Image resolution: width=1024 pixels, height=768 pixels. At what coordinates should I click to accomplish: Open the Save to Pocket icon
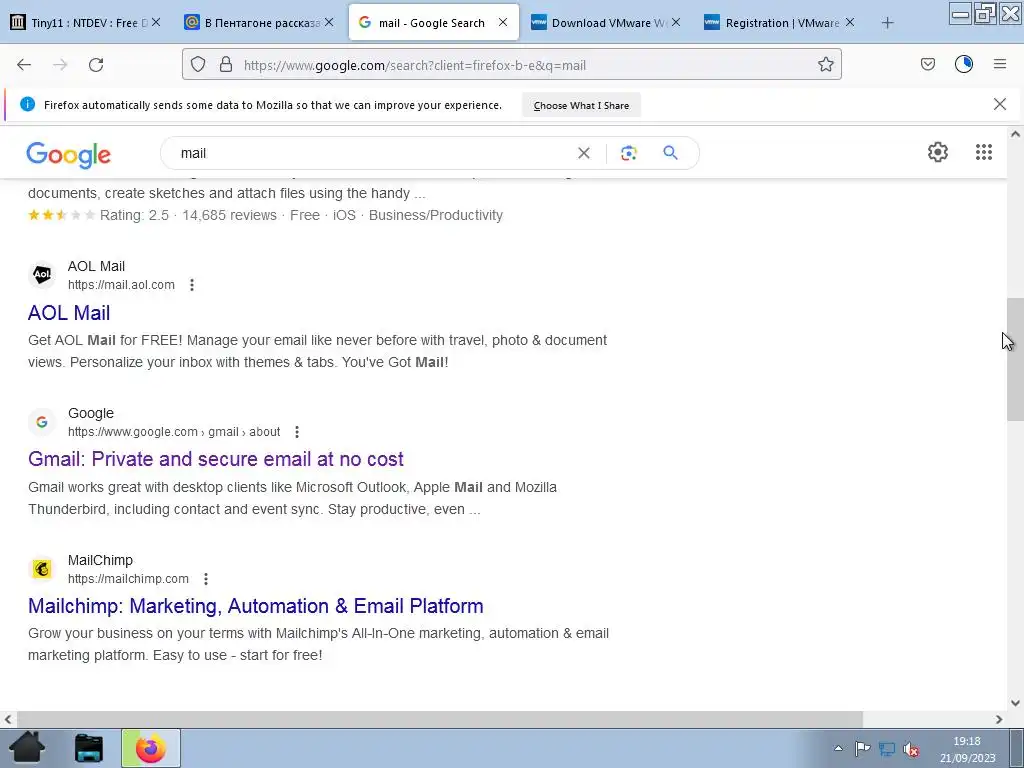928,64
